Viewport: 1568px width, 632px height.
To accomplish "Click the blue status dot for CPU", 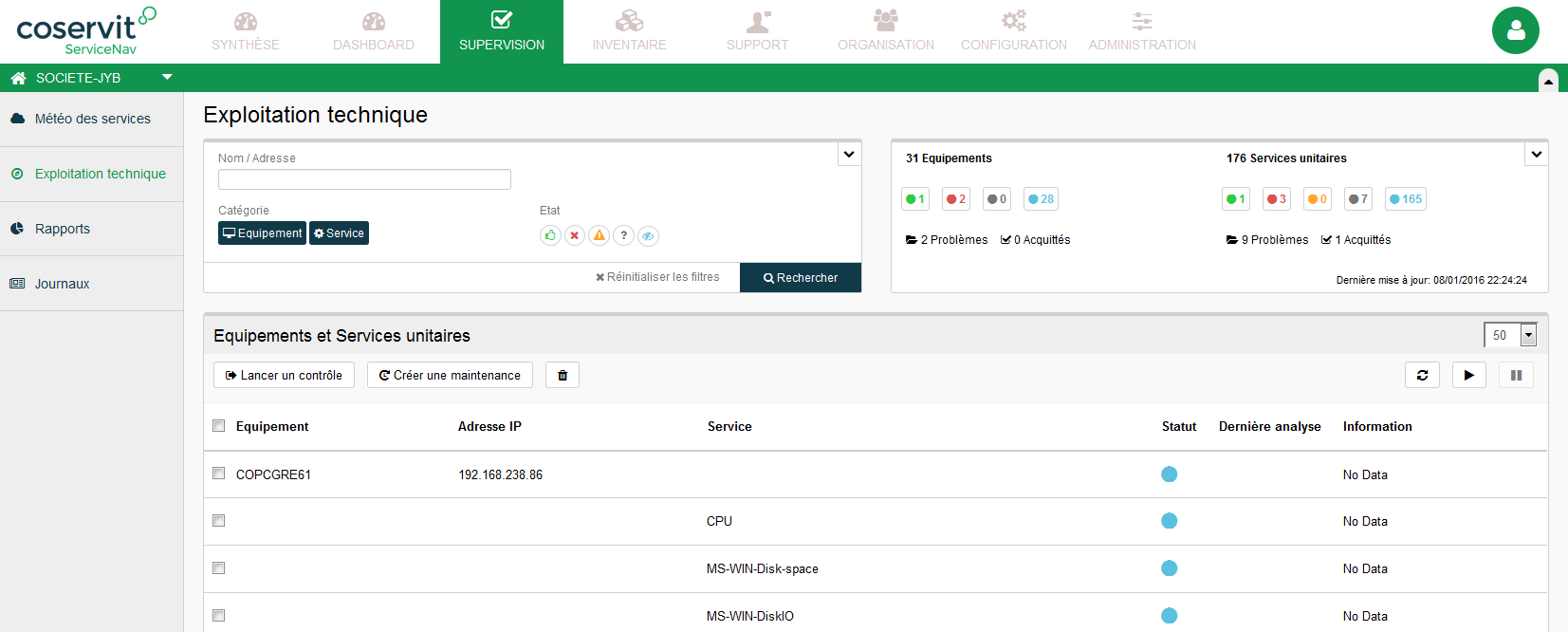I will [1170, 521].
